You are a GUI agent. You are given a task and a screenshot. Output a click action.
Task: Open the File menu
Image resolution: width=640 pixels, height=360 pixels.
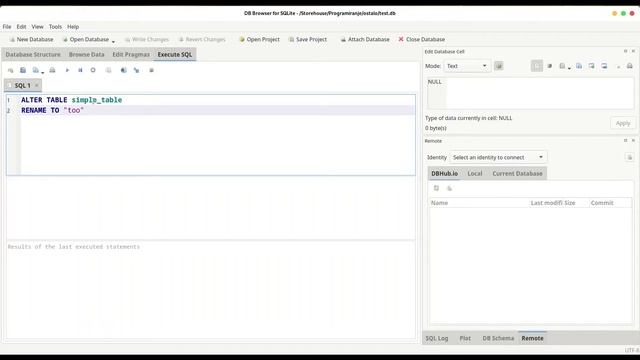pyautogui.click(x=7, y=27)
